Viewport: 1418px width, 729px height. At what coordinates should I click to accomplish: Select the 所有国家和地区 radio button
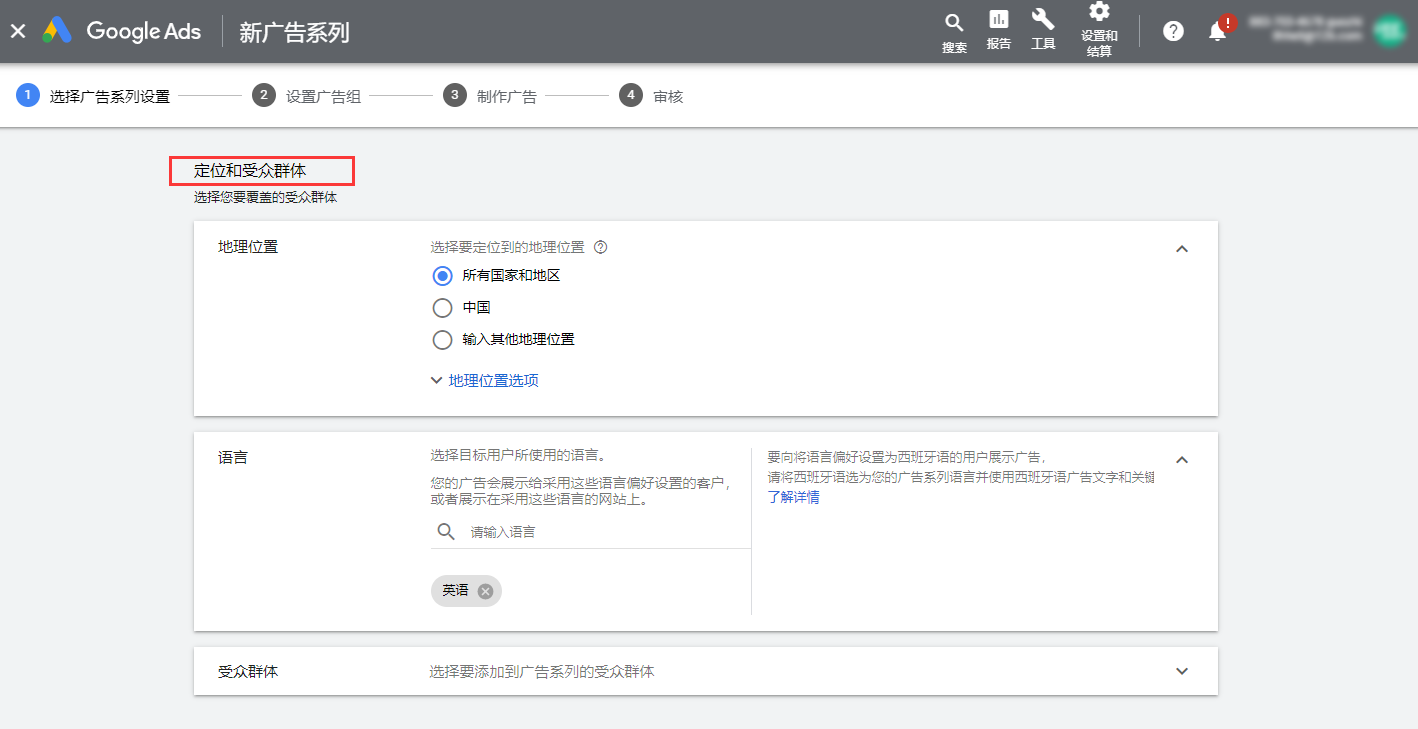pos(442,276)
